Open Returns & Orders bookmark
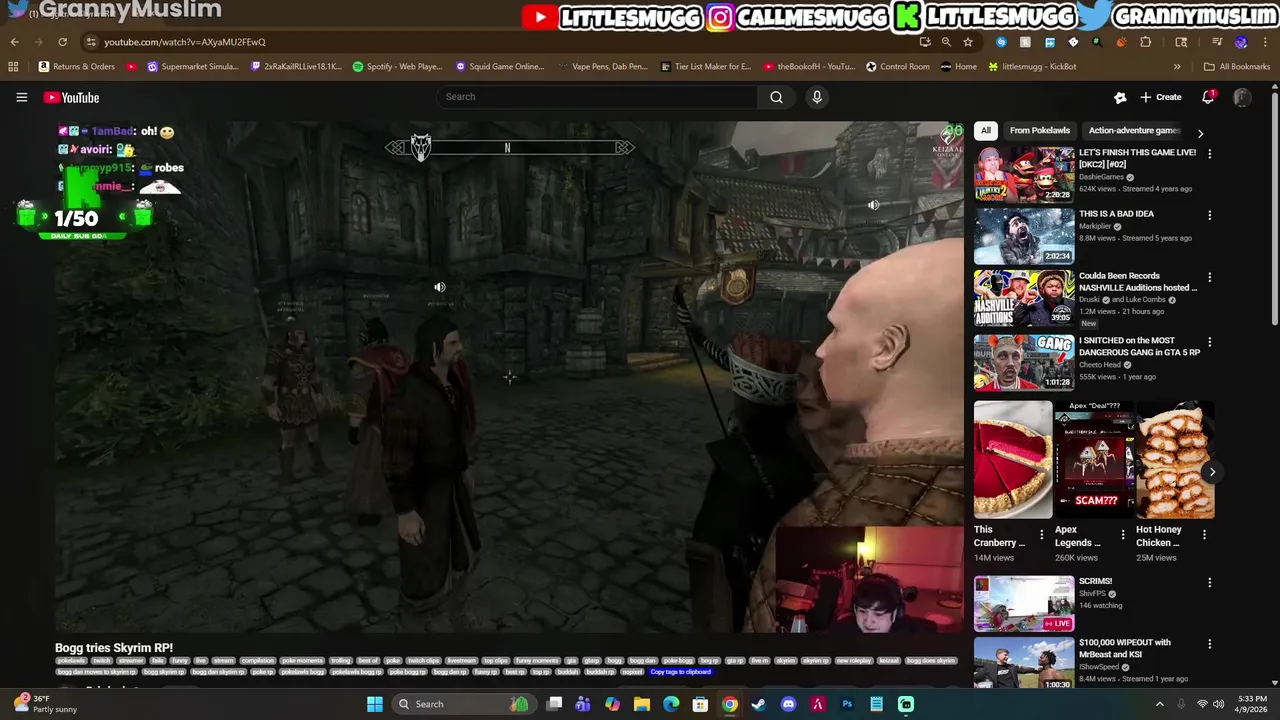1280x720 pixels. click(x=76, y=67)
